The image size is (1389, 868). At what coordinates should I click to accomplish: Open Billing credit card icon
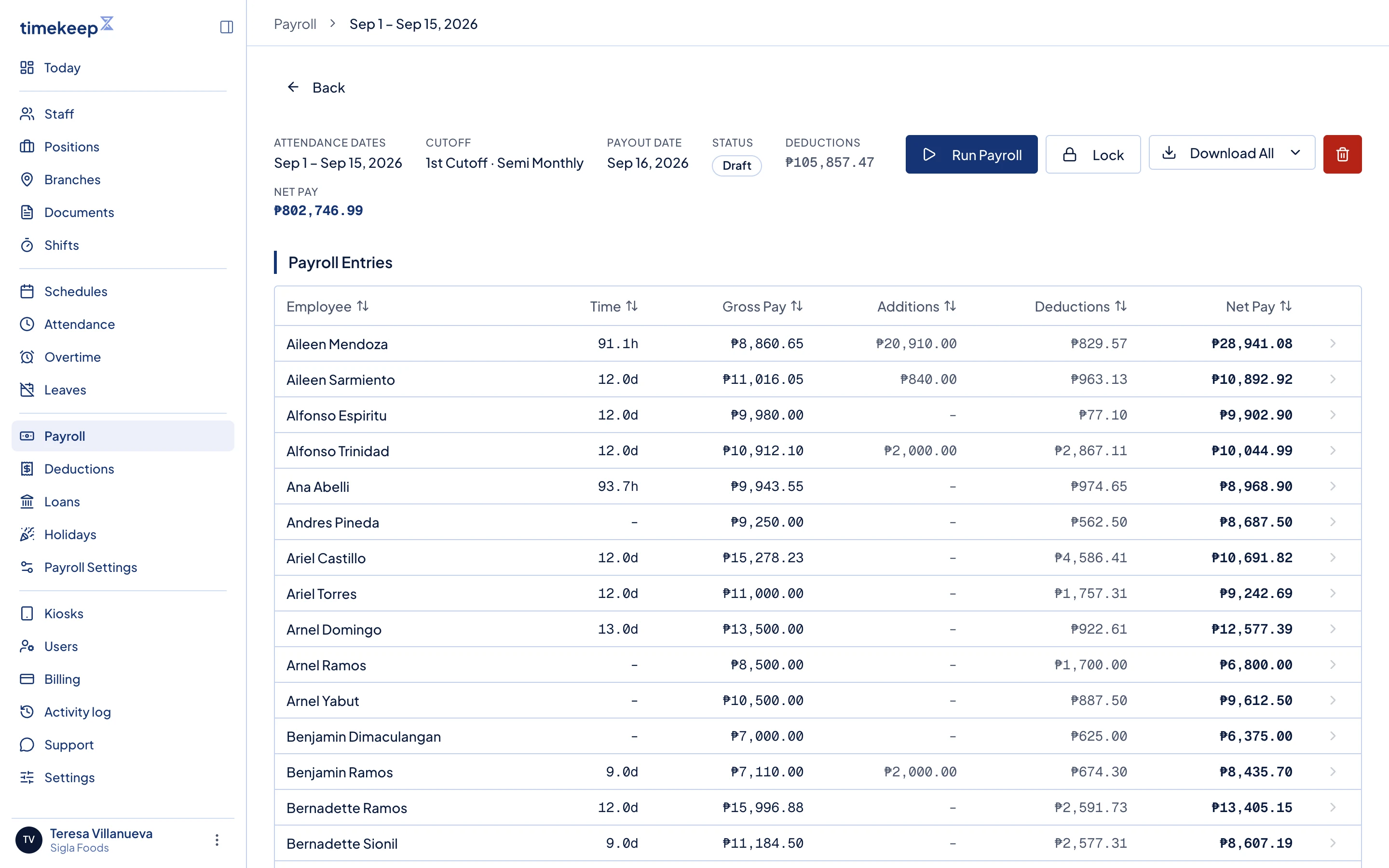[27, 678]
